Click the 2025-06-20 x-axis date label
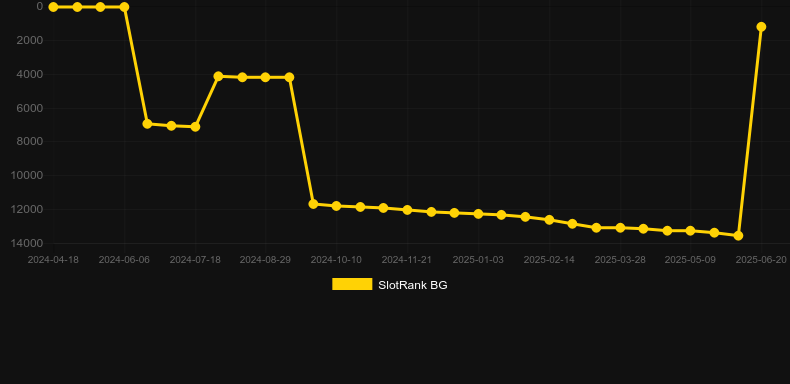The height and width of the screenshot is (384, 790). tap(761, 260)
